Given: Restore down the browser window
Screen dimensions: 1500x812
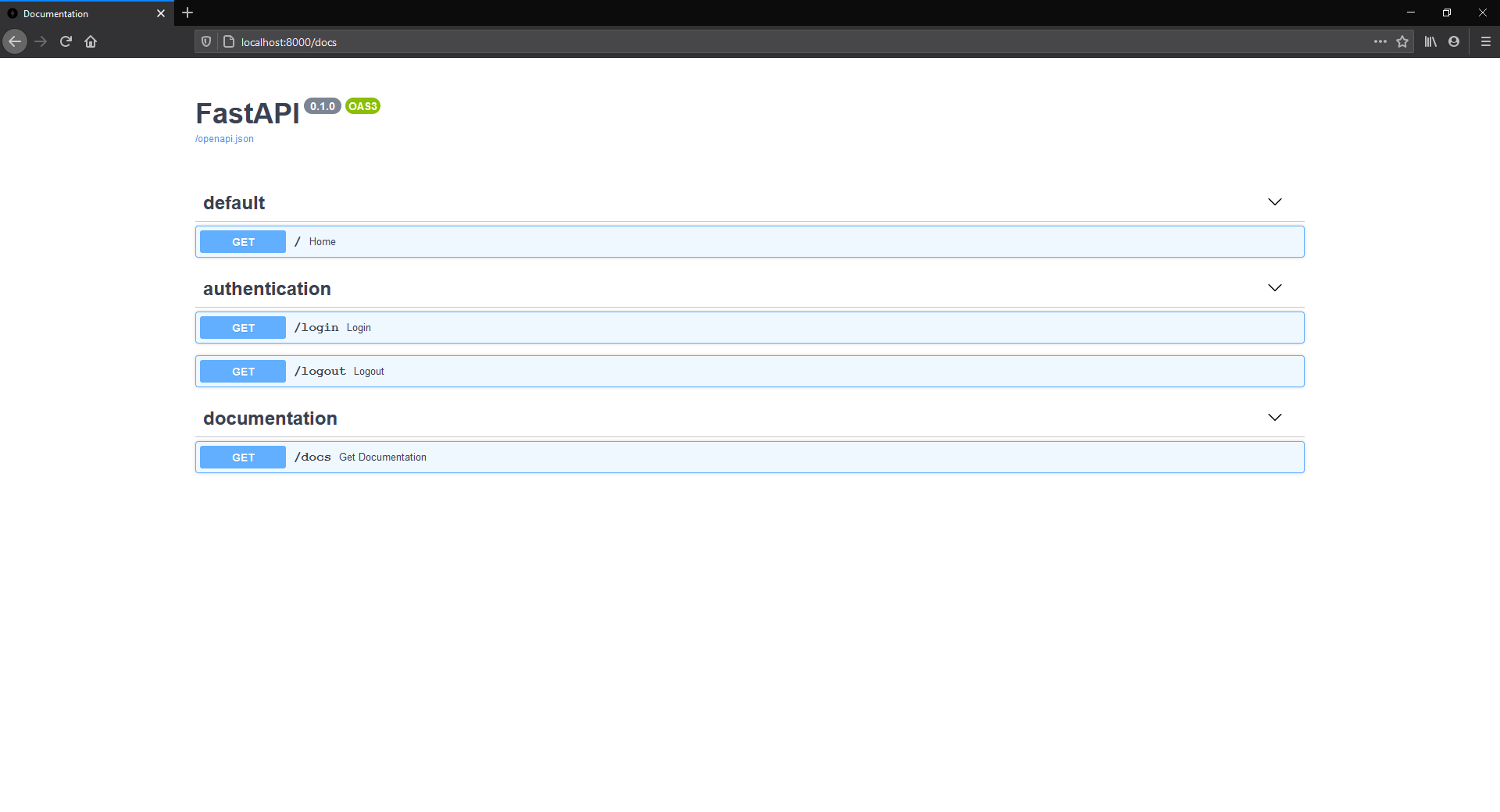Looking at the screenshot, I should tap(1447, 12).
